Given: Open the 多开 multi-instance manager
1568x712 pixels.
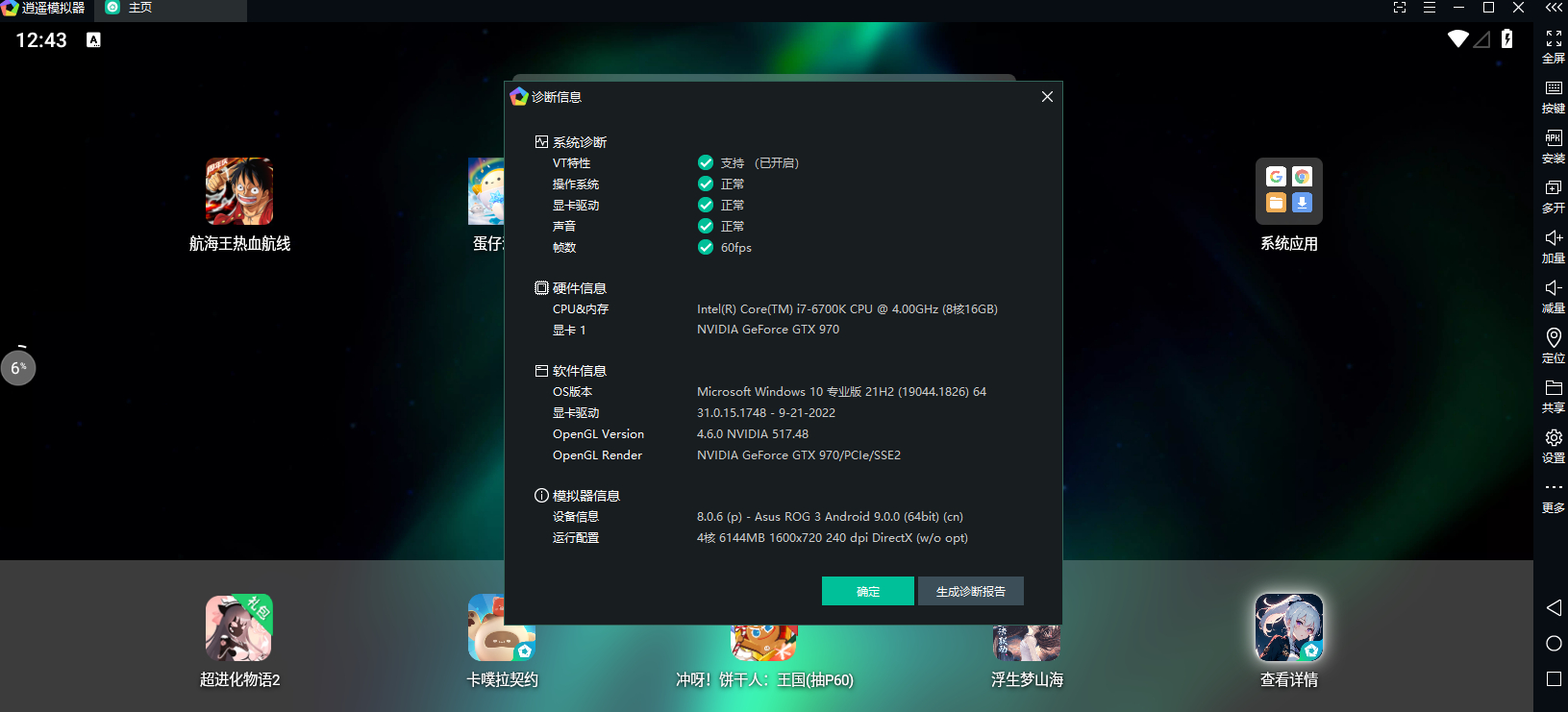Looking at the screenshot, I should point(1554,187).
